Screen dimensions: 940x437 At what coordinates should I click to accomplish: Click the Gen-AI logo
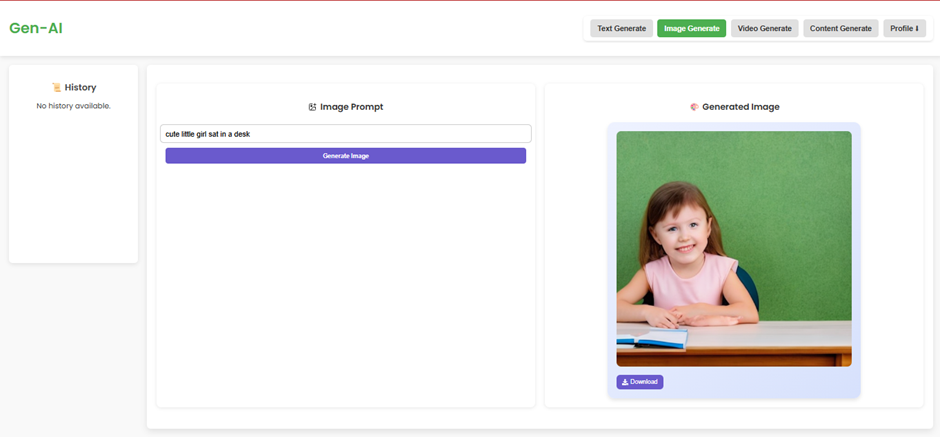36,28
